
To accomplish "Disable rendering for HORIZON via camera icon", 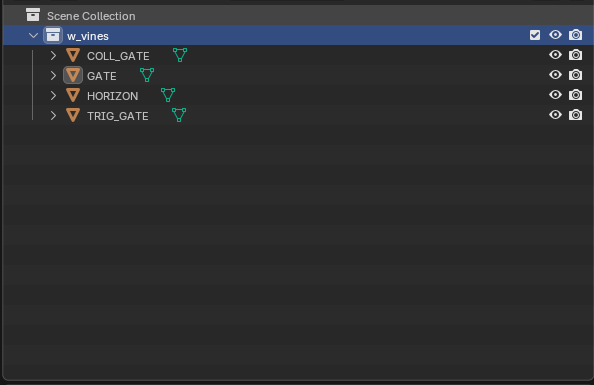I will pos(575,95).
